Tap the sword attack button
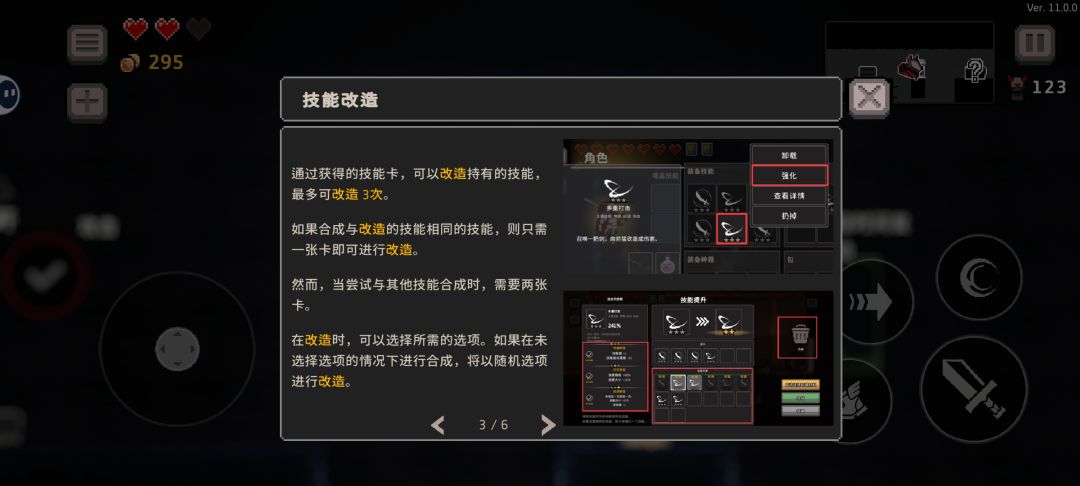 973,390
